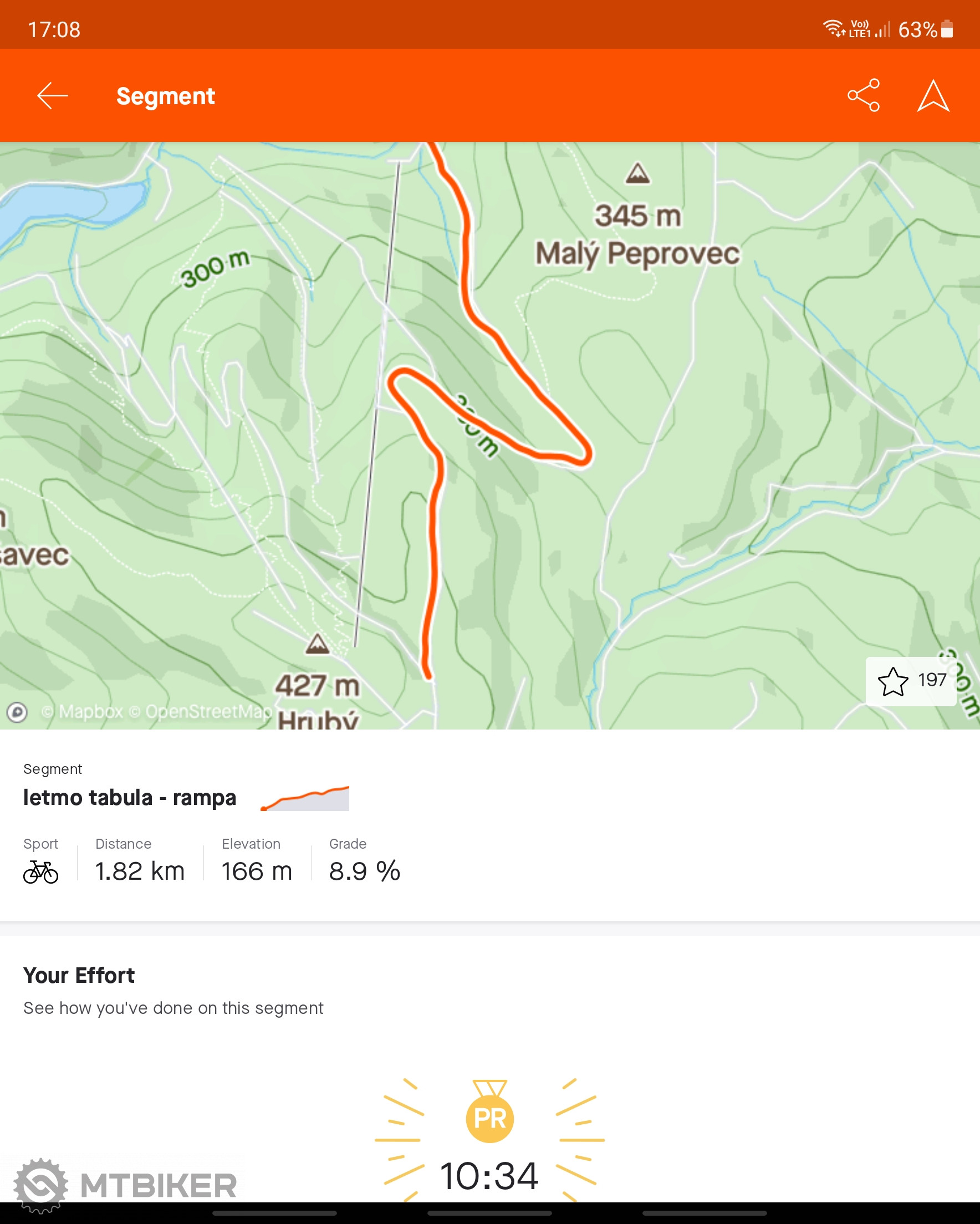Star this segment with 197 stars
Screen dimensions: 980x1224
click(x=911, y=681)
